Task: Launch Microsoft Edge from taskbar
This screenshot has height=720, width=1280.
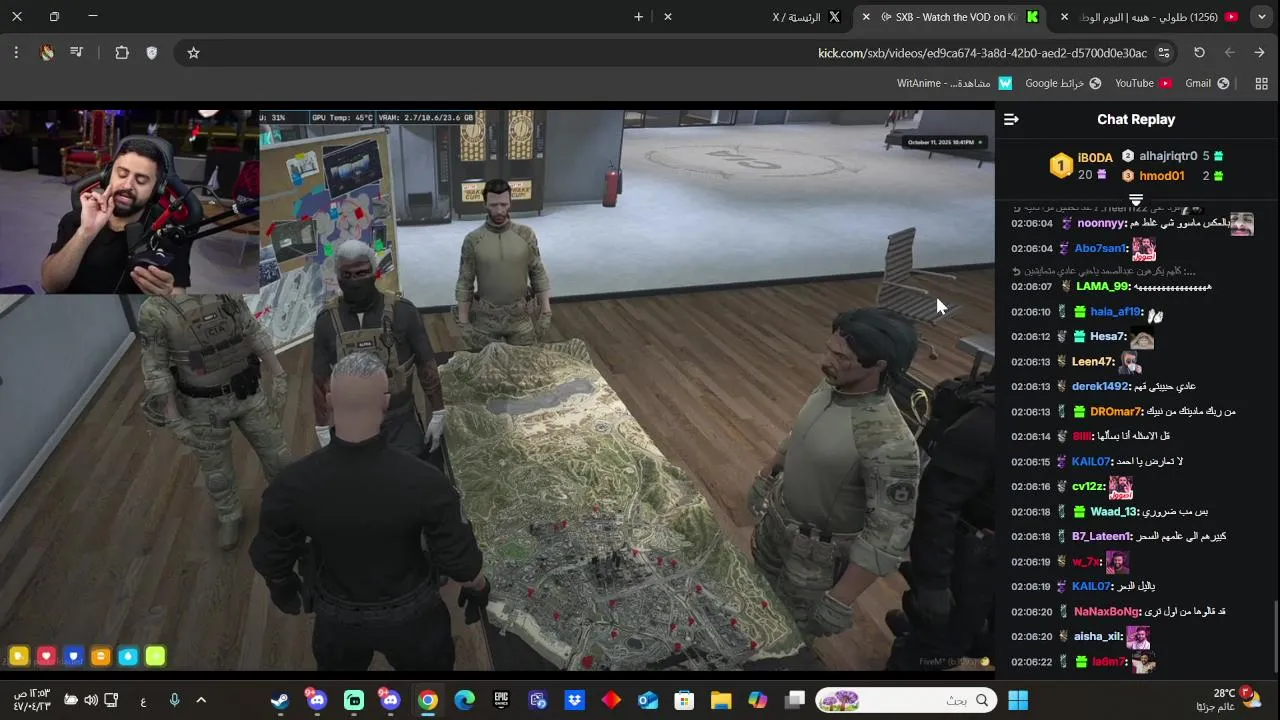Action: point(464,700)
